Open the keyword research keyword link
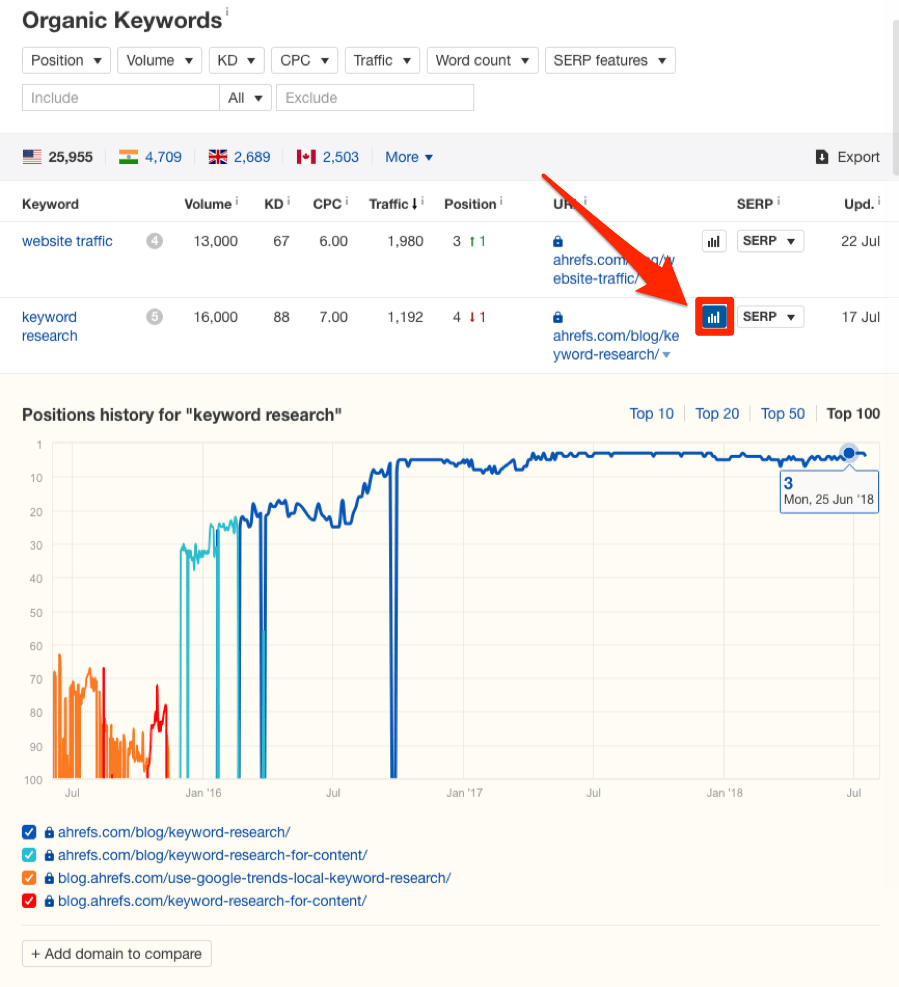 pyautogui.click(x=50, y=326)
